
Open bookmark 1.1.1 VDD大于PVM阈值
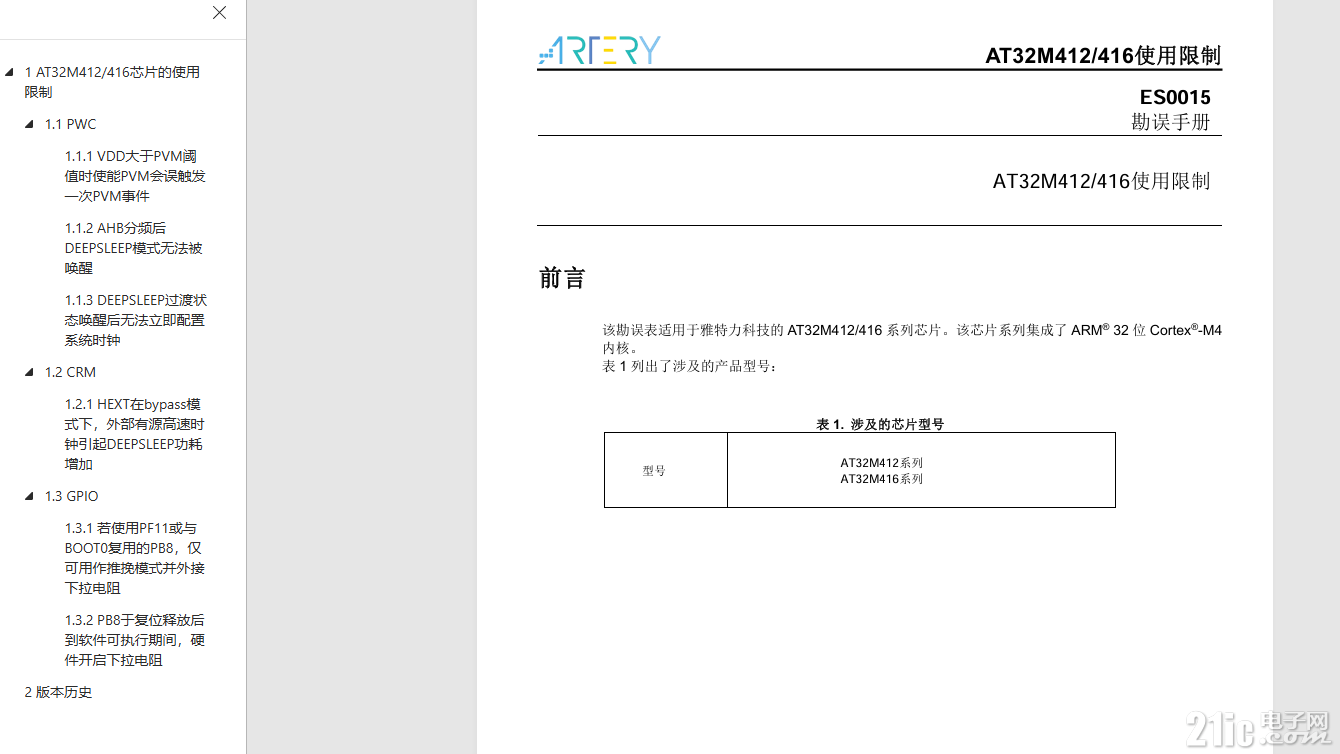coord(135,176)
